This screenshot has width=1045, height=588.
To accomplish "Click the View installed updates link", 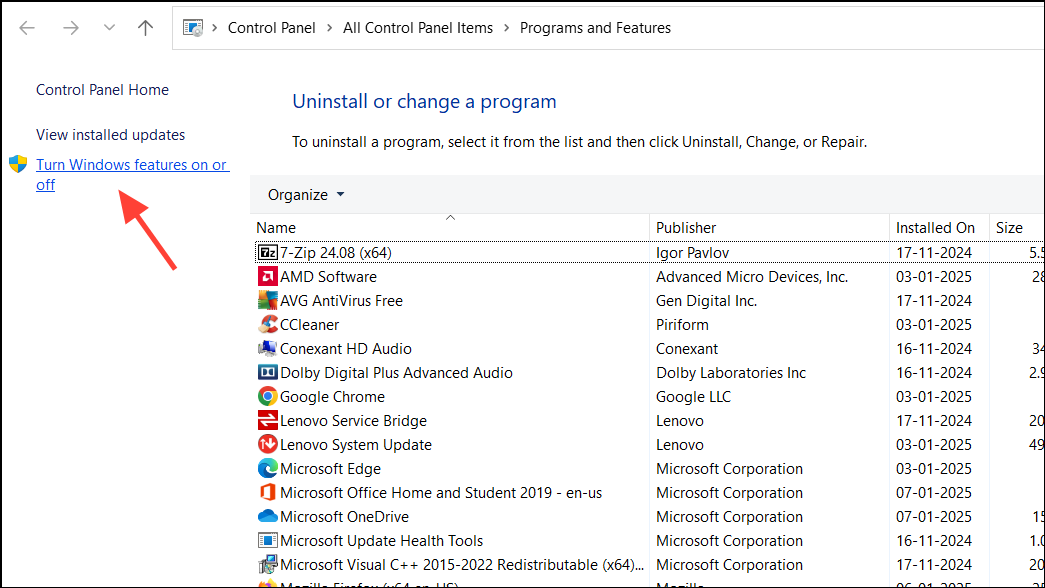I will coord(110,134).
